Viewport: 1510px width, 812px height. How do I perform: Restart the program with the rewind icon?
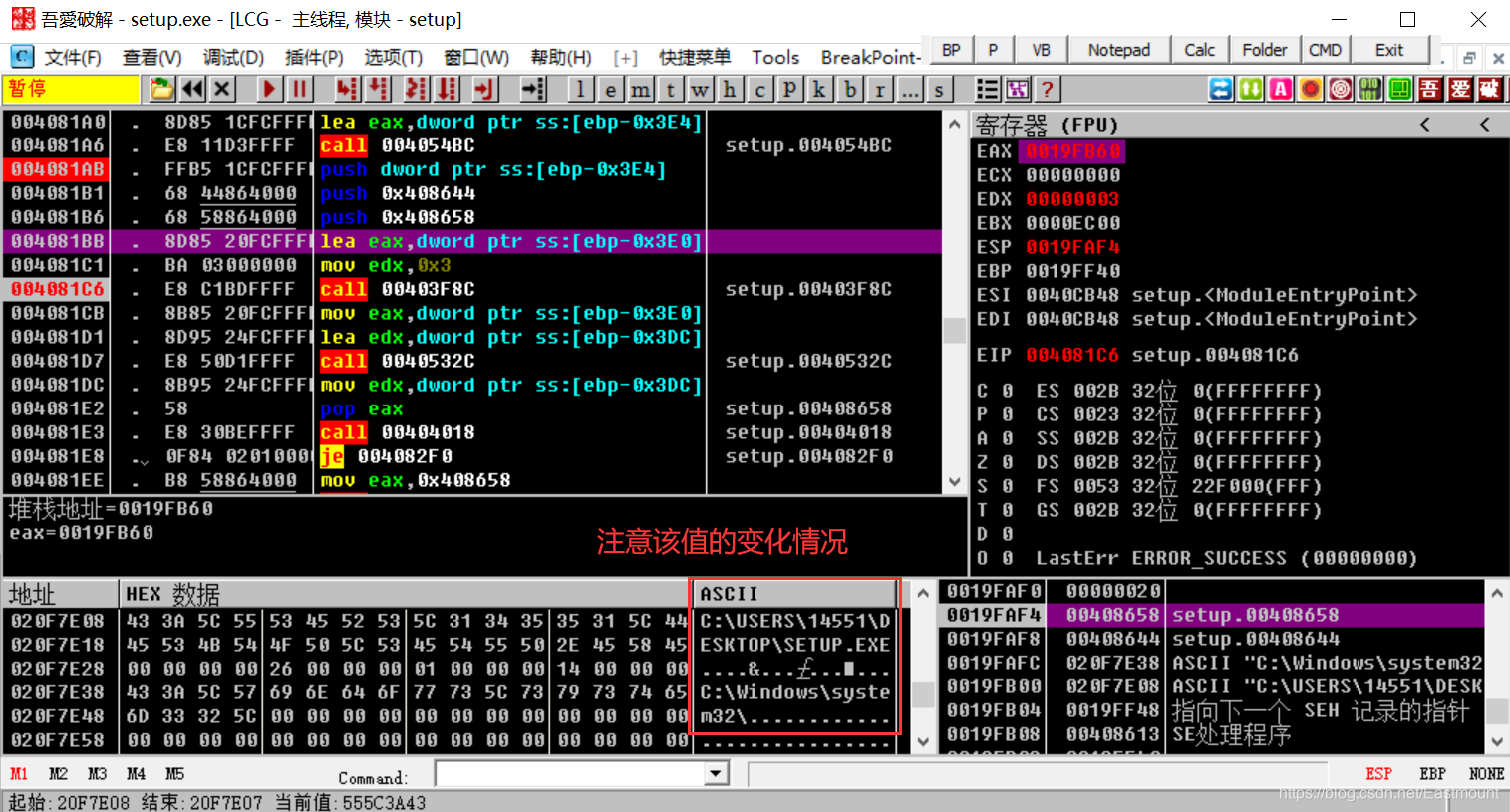(192, 89)
